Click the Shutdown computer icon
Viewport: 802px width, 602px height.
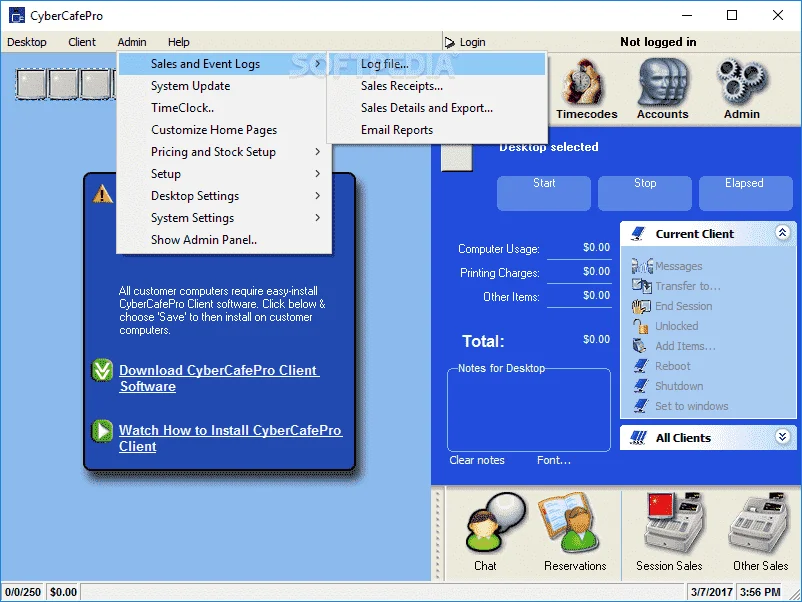click(x=641, y=386)
